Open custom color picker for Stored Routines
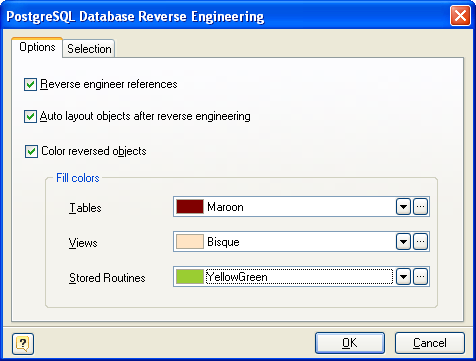The image size is (476, 361). tap(421, 277)
